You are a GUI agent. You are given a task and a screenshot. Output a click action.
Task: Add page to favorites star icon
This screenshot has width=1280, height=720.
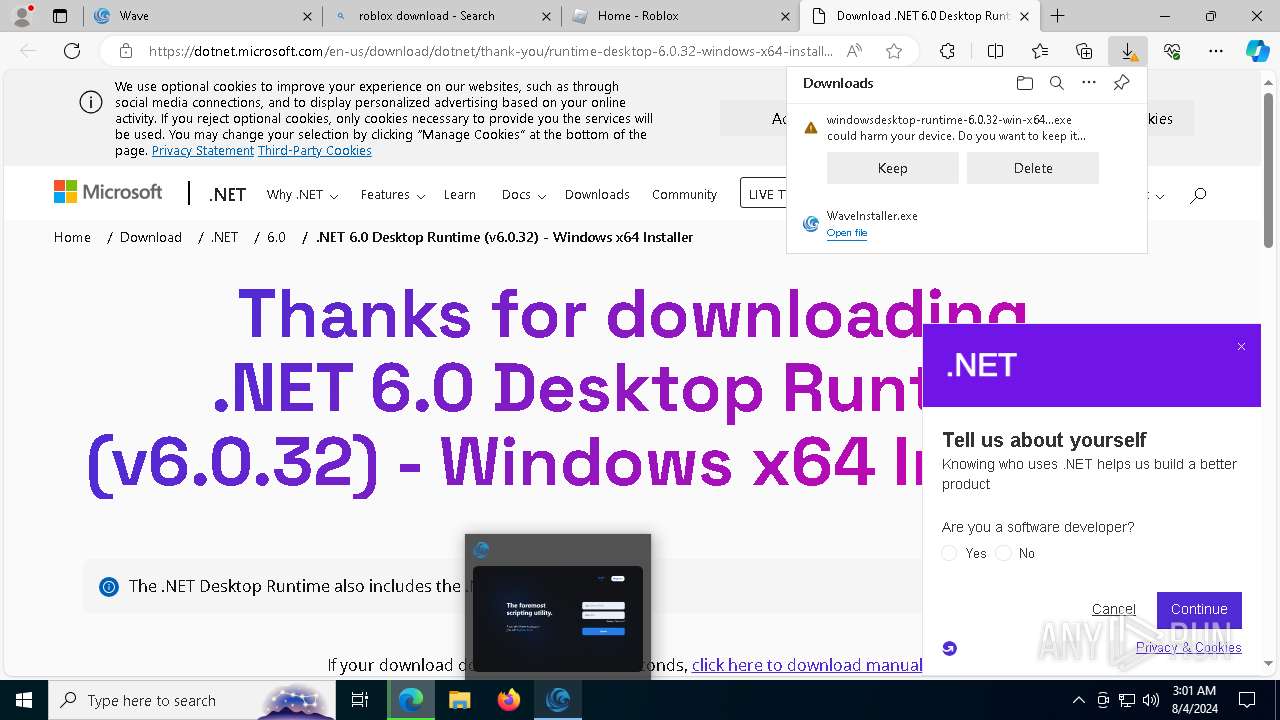[x=894, y=51]
